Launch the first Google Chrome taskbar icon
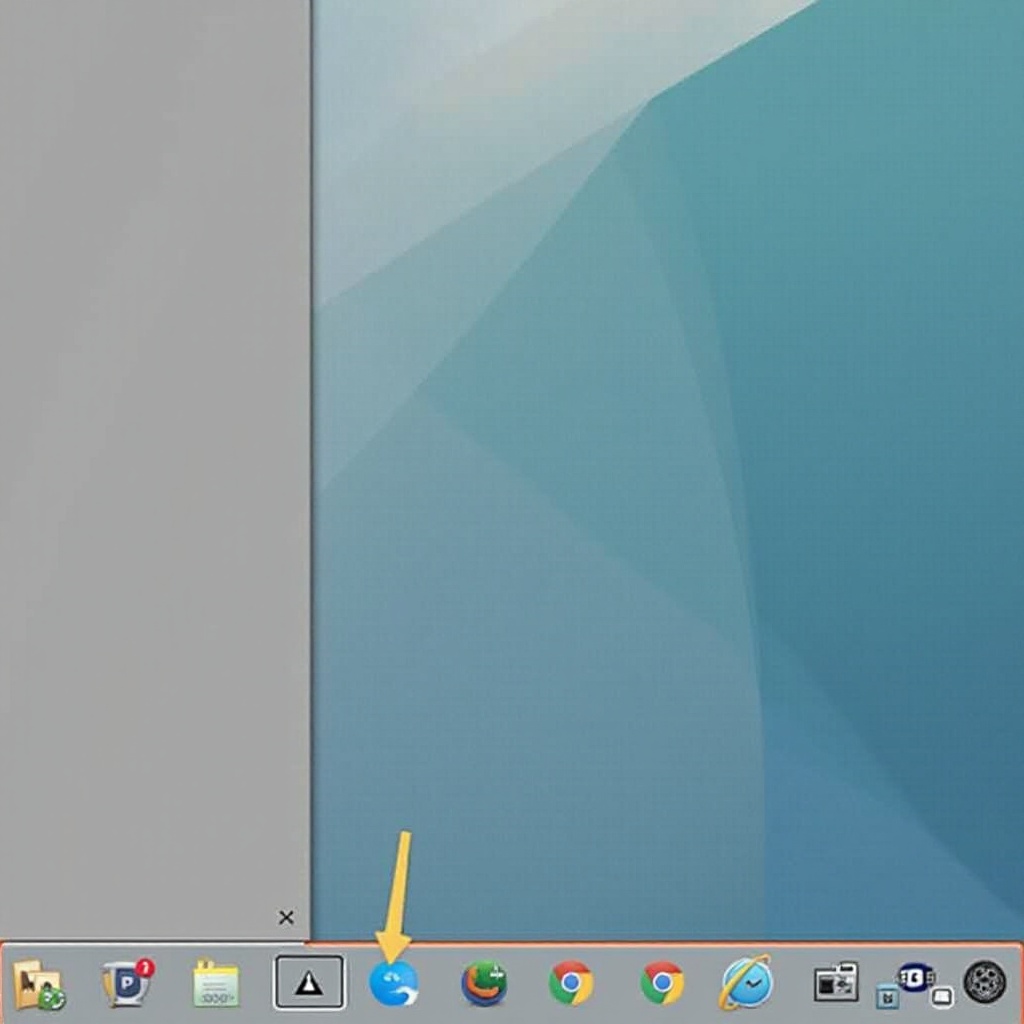This screenshot has height=1024, width=1024. click(x=571, y=983)
